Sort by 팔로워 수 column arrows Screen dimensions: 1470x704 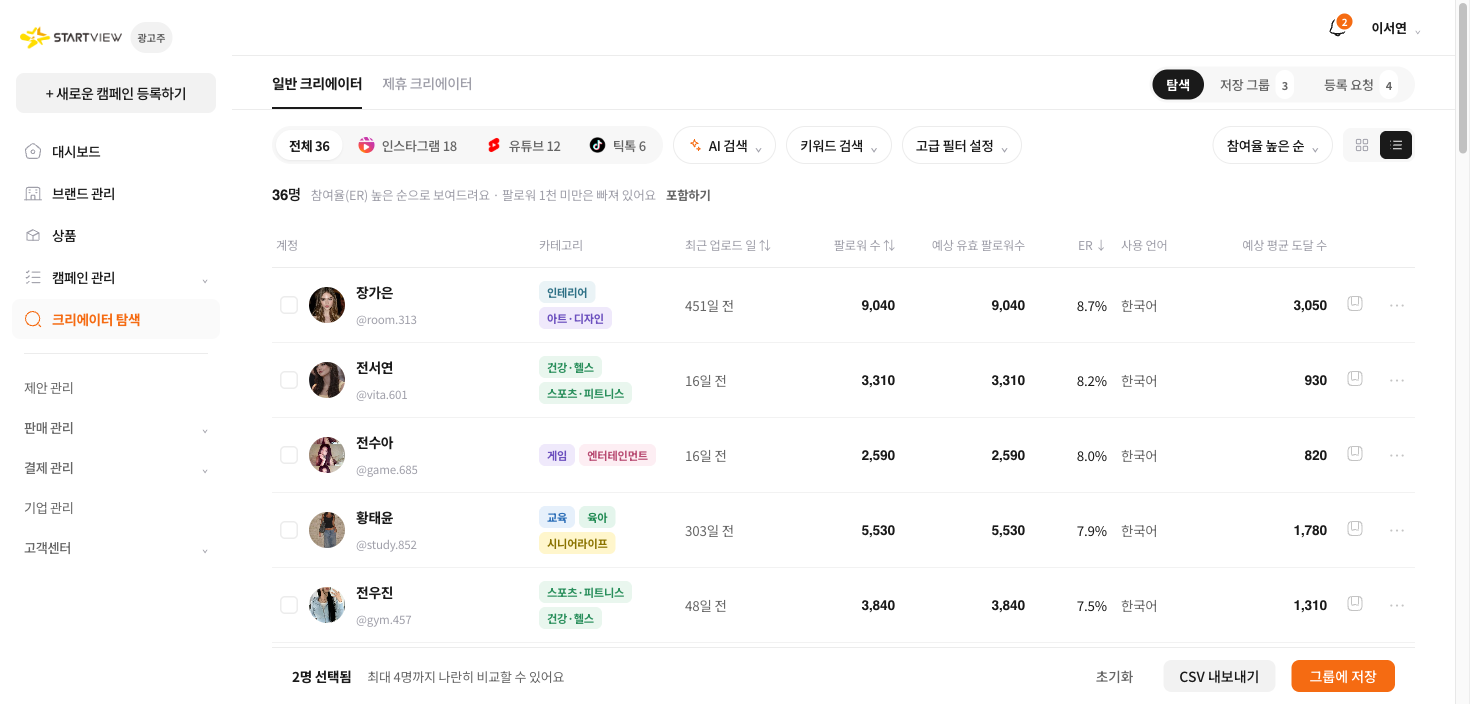point(889,245)
